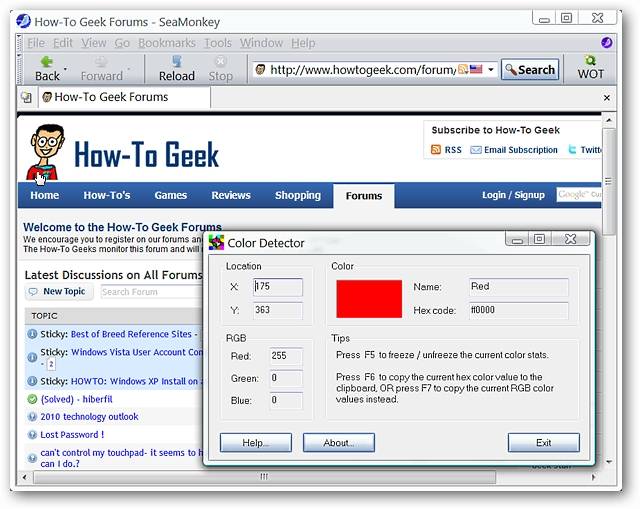Screen dimensions: 640x509
Task: Open the Games site section
Action: coord(170,195)
